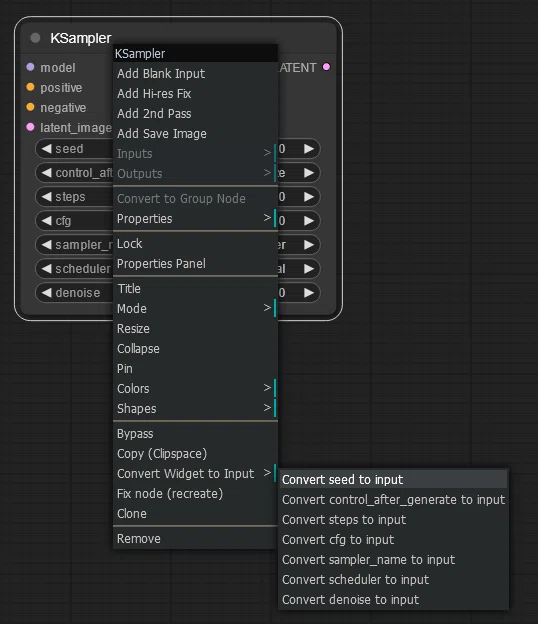Click the Lock menu entry
The image size is (538, 624).
195,244
